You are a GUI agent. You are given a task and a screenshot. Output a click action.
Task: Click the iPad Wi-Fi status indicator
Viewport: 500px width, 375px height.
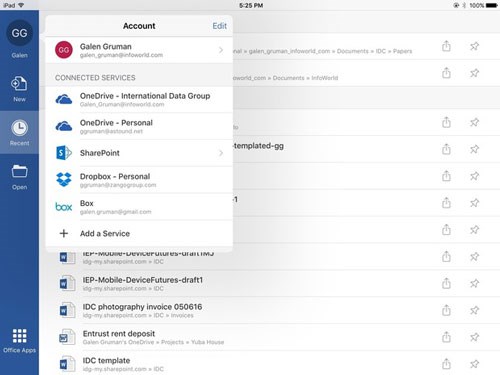[x=21, y=5]
